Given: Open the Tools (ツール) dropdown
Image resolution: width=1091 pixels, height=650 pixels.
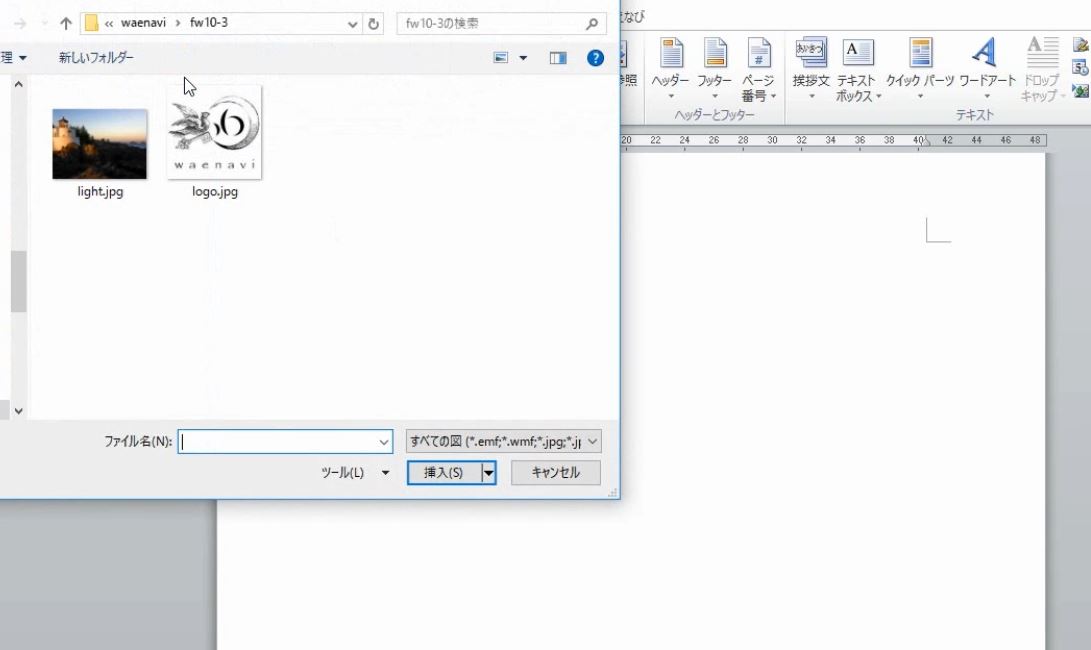Looking at the screenshot, I should tap(355, 473).
